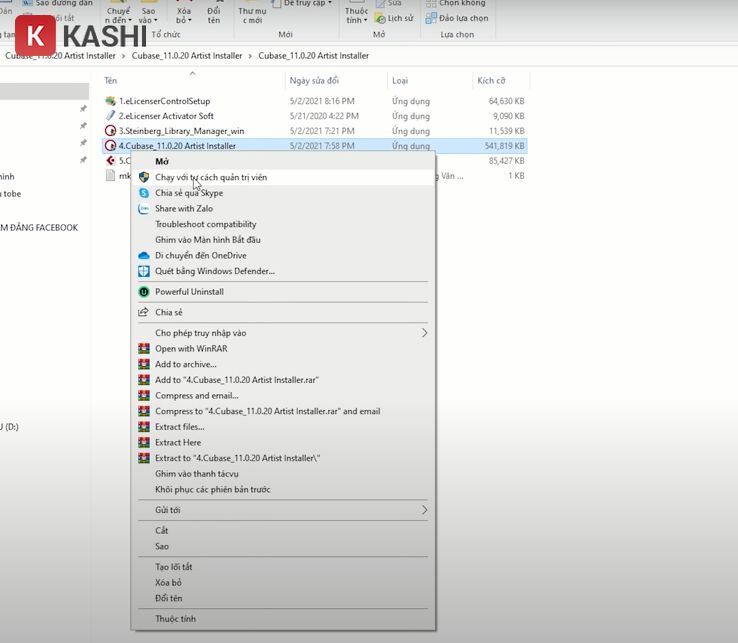The image size is (738, 643).
Task: Click the Powerful Uninstall green icon
Action: tap(144, 292)
